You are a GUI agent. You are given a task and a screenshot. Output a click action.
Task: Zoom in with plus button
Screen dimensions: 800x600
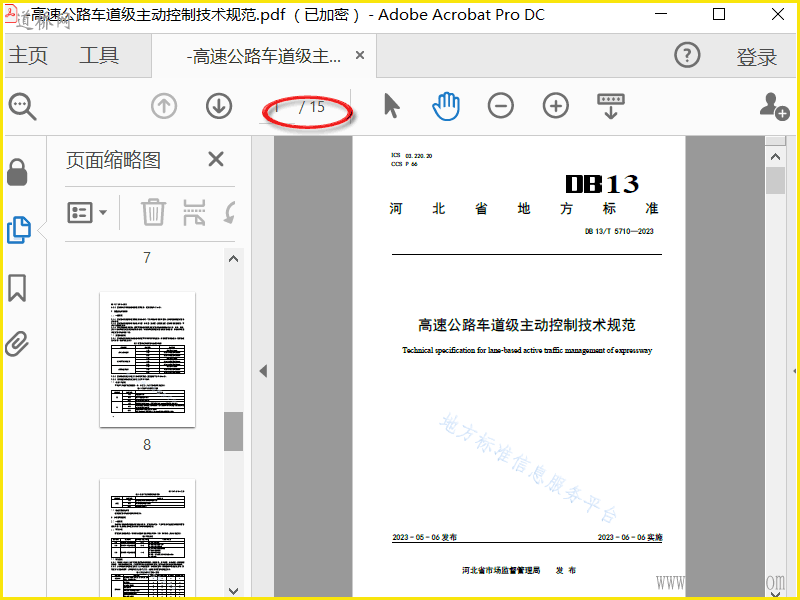556,107
